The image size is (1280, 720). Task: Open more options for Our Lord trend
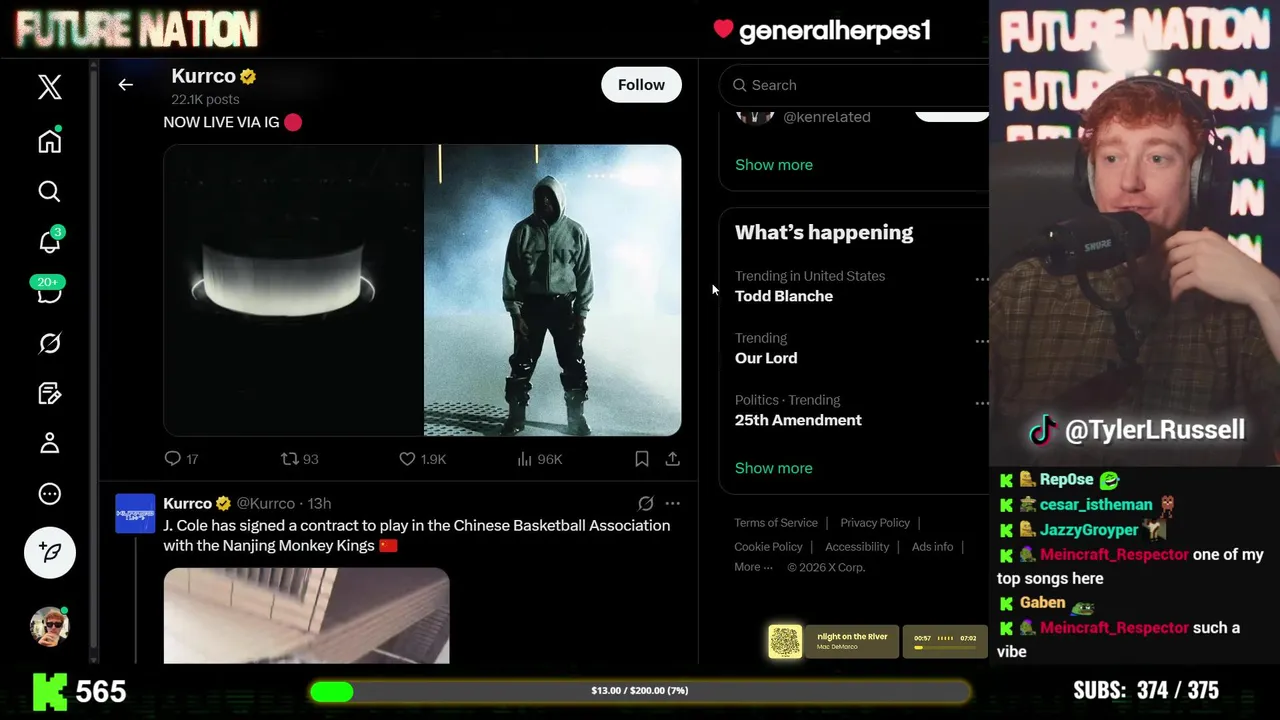pos(981,341)
